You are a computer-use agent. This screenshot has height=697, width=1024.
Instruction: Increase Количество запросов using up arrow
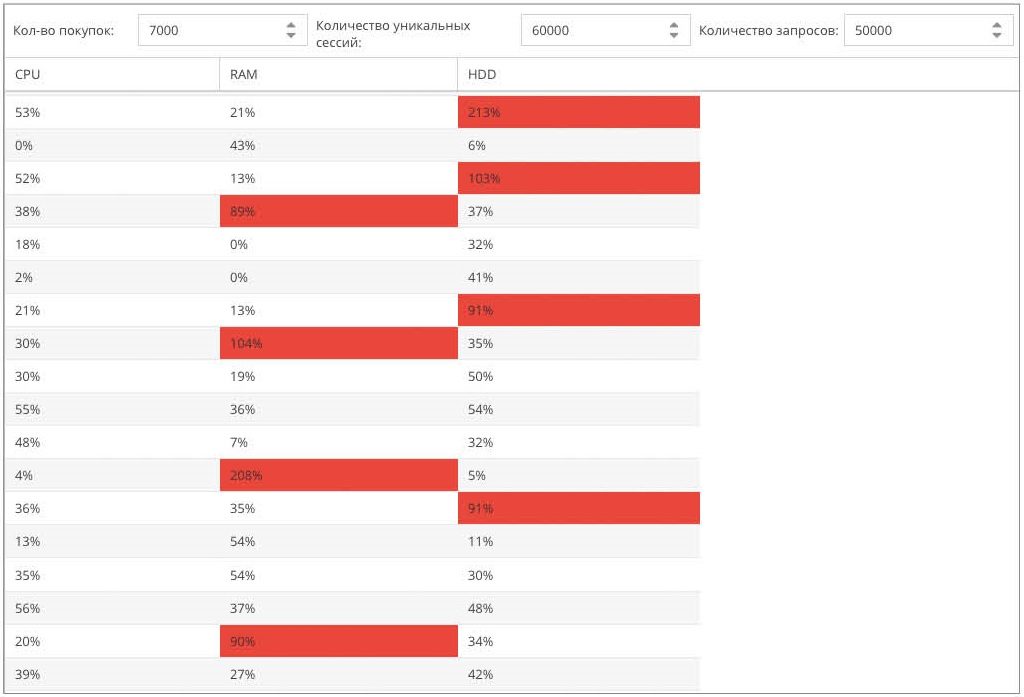tap(996, 25)
